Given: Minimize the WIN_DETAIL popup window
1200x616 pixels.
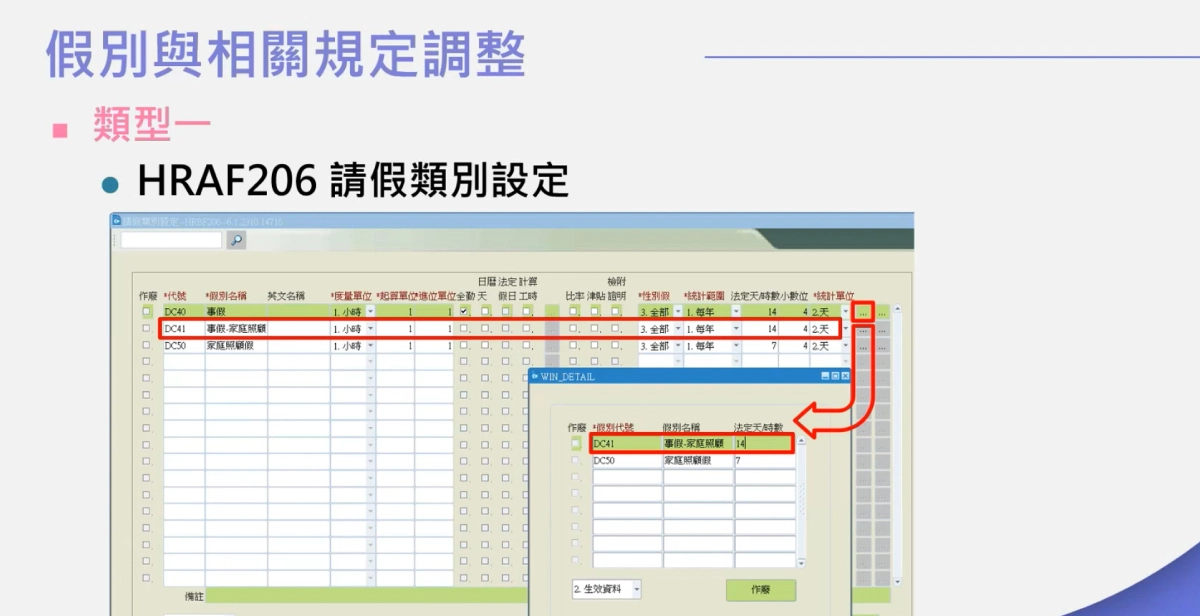Looking at the screenshot, I should click(x=825, y=376).
